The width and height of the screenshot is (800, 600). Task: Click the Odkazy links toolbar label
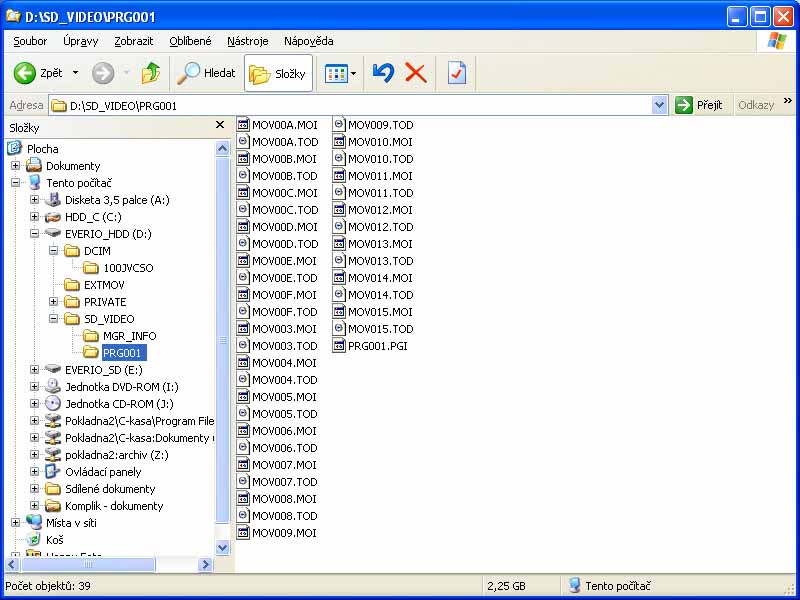(x=755, y=105)
